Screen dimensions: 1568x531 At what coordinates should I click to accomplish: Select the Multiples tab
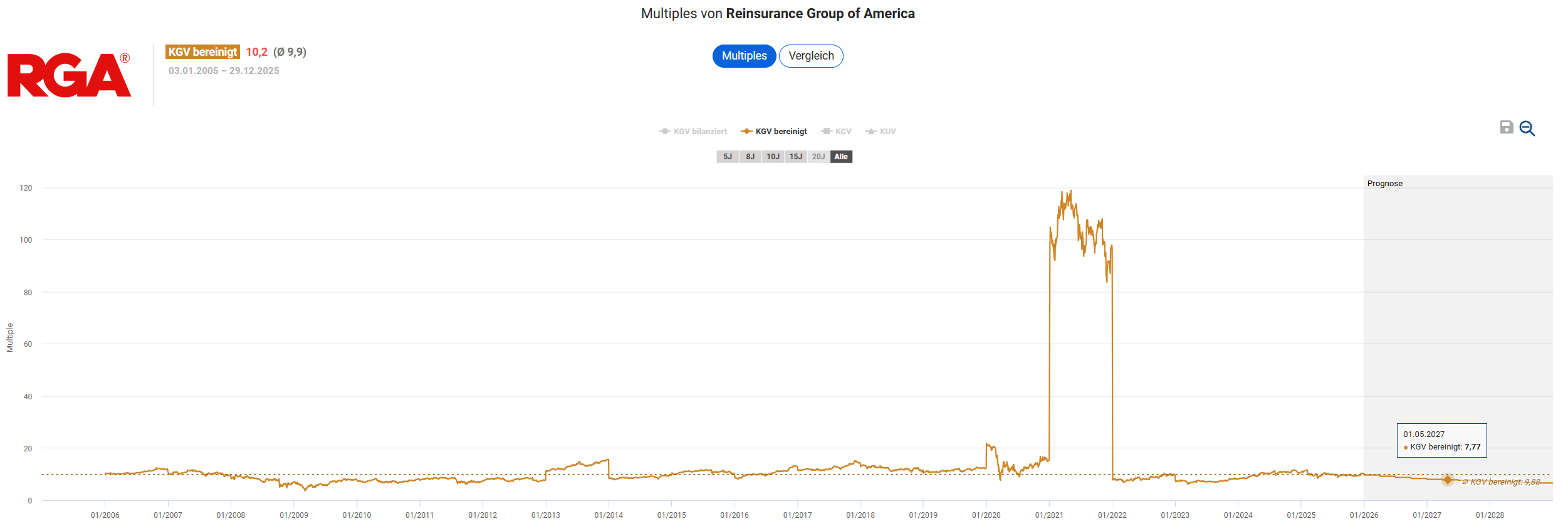click(744, 56)
